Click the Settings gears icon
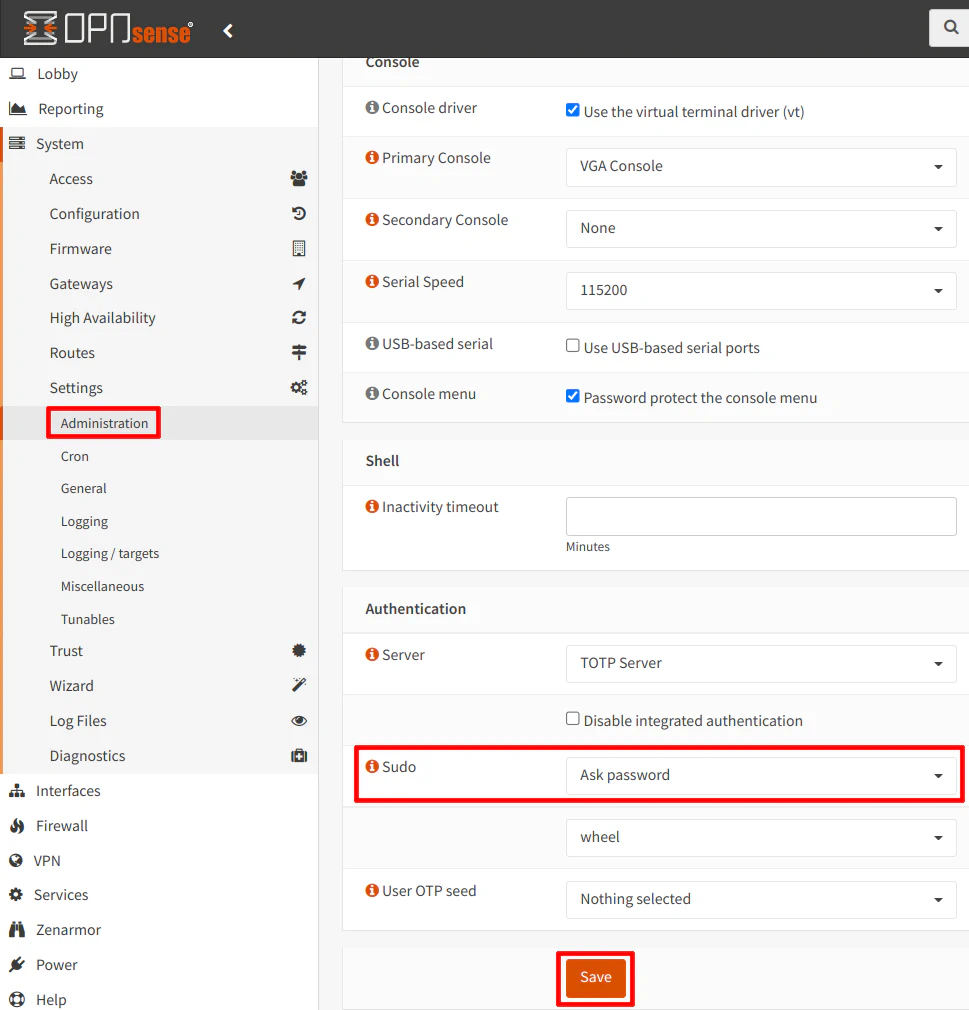 (x=299, y=387)
